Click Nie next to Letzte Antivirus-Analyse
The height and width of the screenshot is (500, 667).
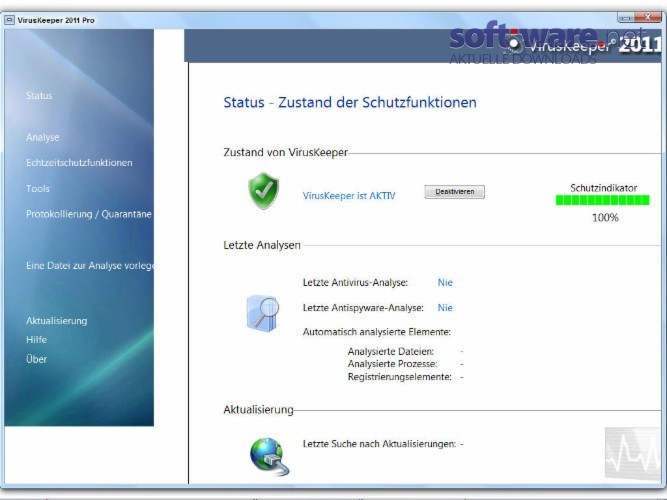tap(445, 283)
